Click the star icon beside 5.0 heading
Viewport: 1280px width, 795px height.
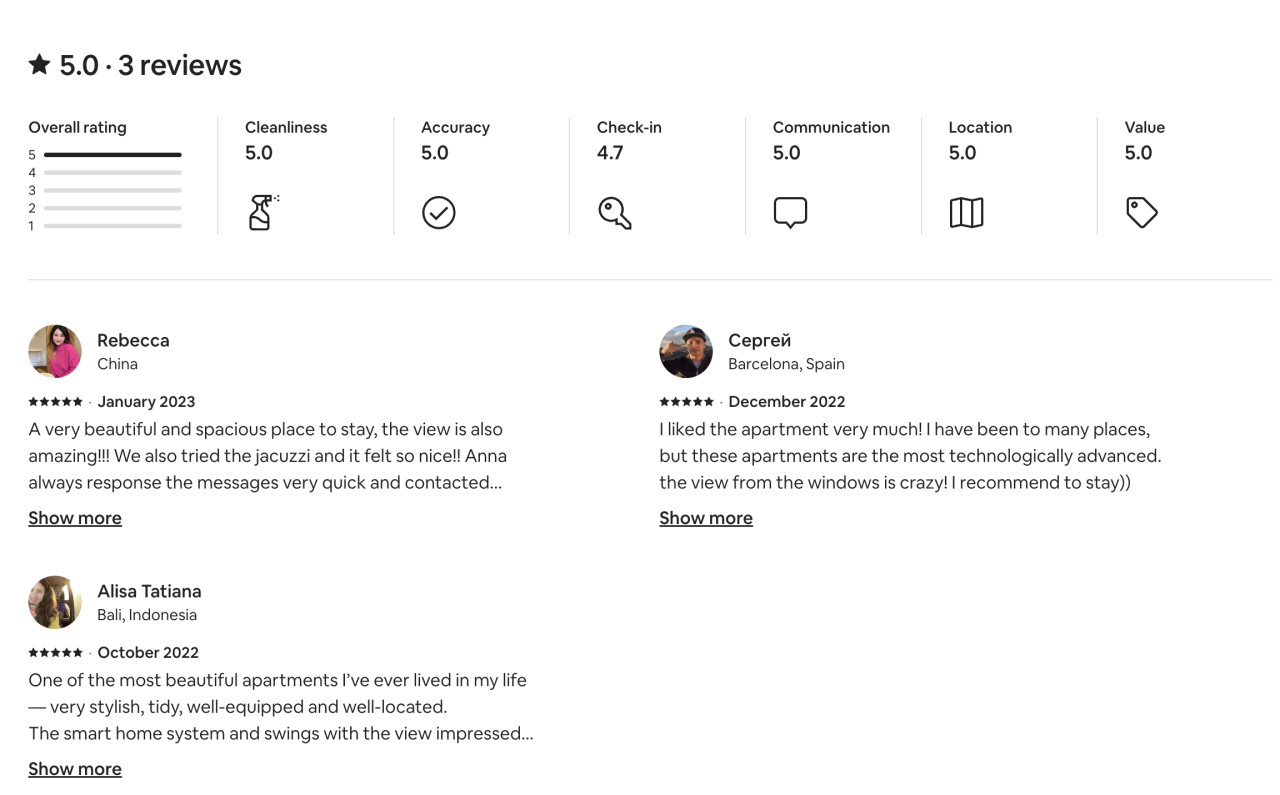click(39, 65)
